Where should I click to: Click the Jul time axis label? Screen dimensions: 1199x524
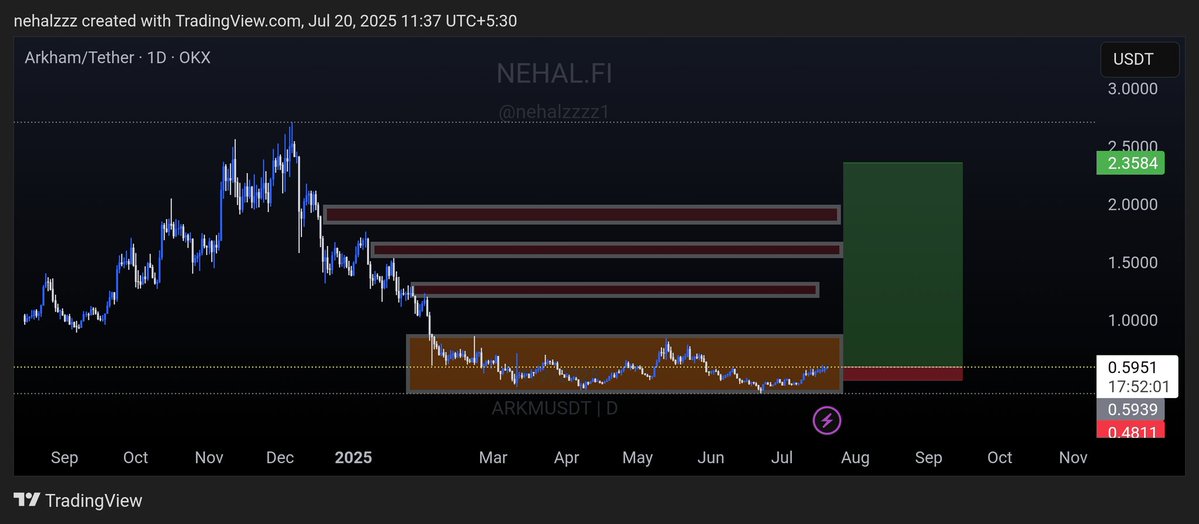pyautogui.click(x=782, y=457)
